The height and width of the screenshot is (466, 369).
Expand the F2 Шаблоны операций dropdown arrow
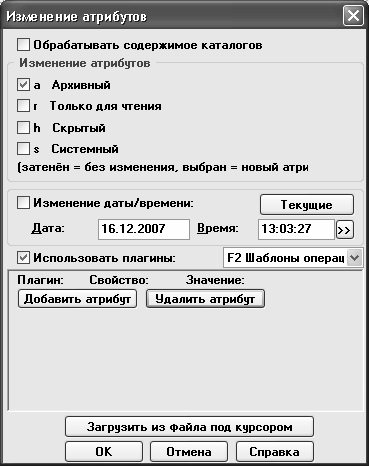point(355,258)
